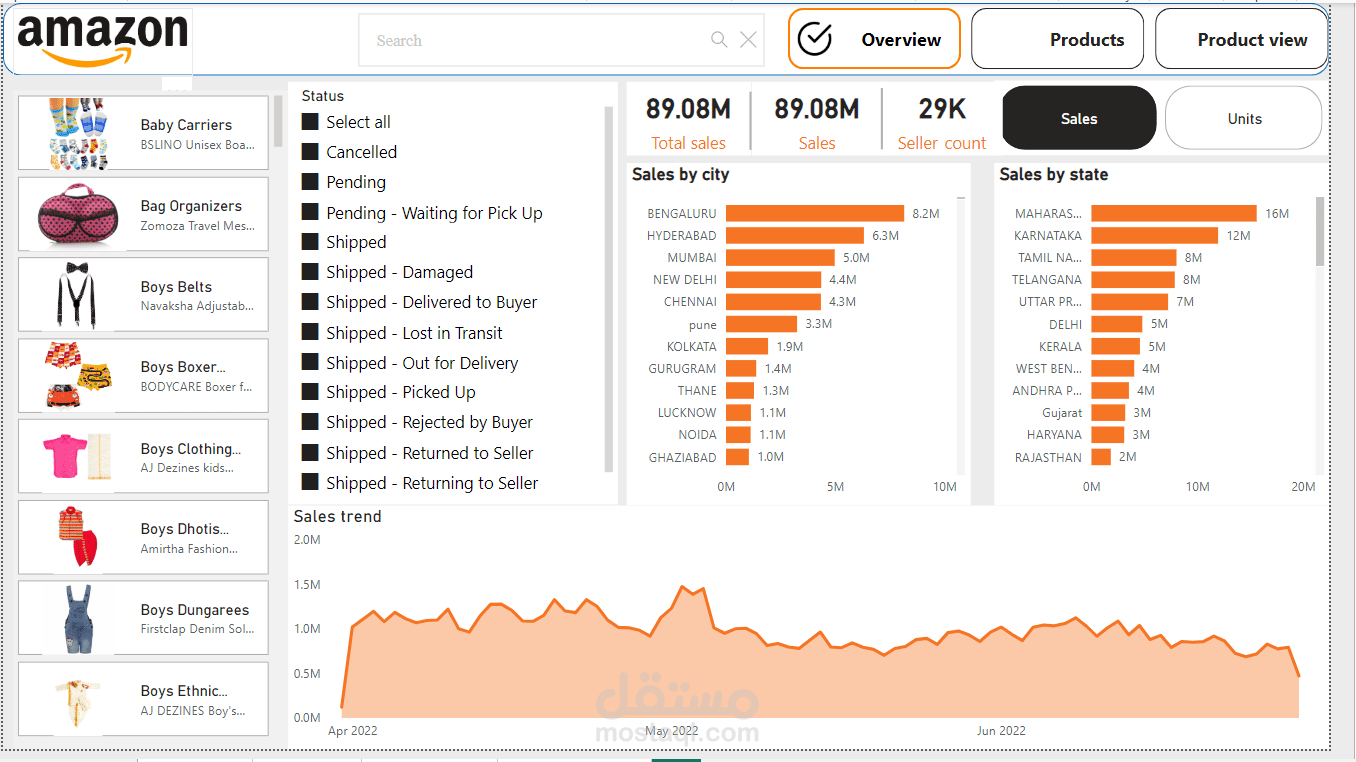Select the KERALA bar in Sales by state

(x=1116, y=346)
